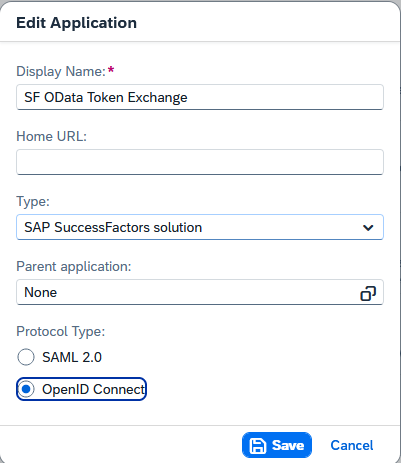Click the Type label text
Viewport: 401px width, 463px height.
click(x=33, y=202)
